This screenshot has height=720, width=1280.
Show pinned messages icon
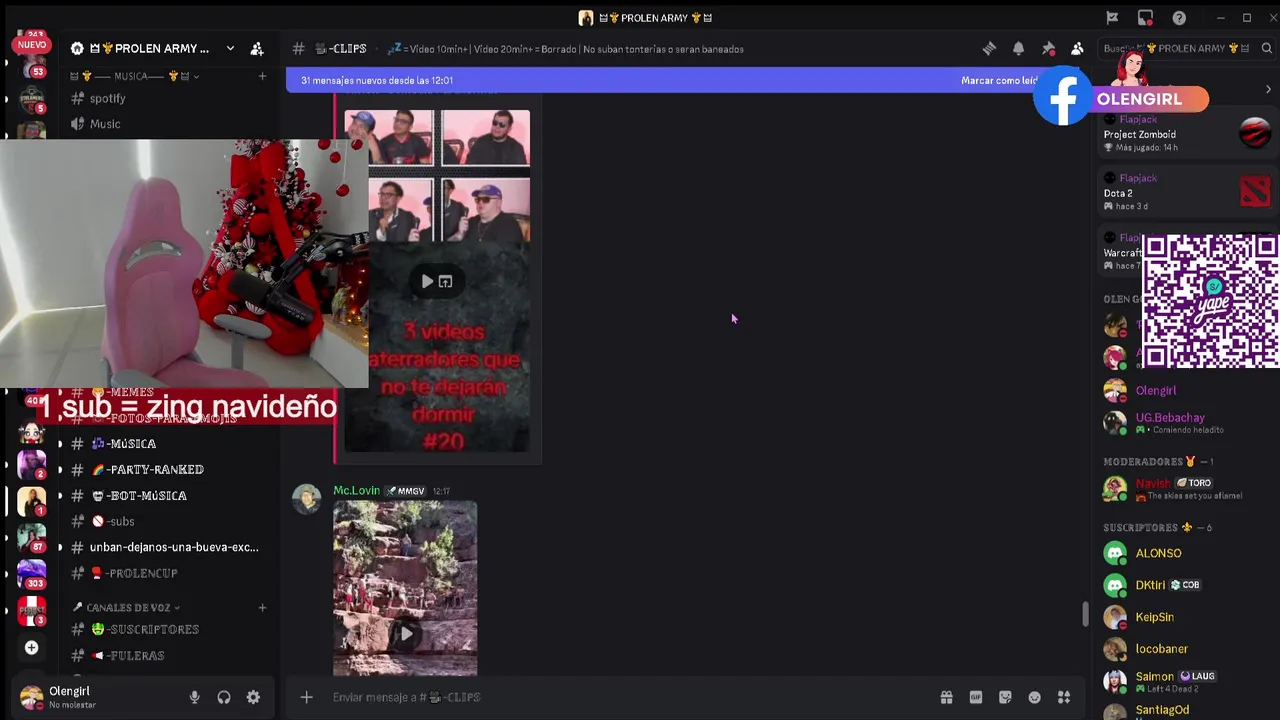[1048, 48]
